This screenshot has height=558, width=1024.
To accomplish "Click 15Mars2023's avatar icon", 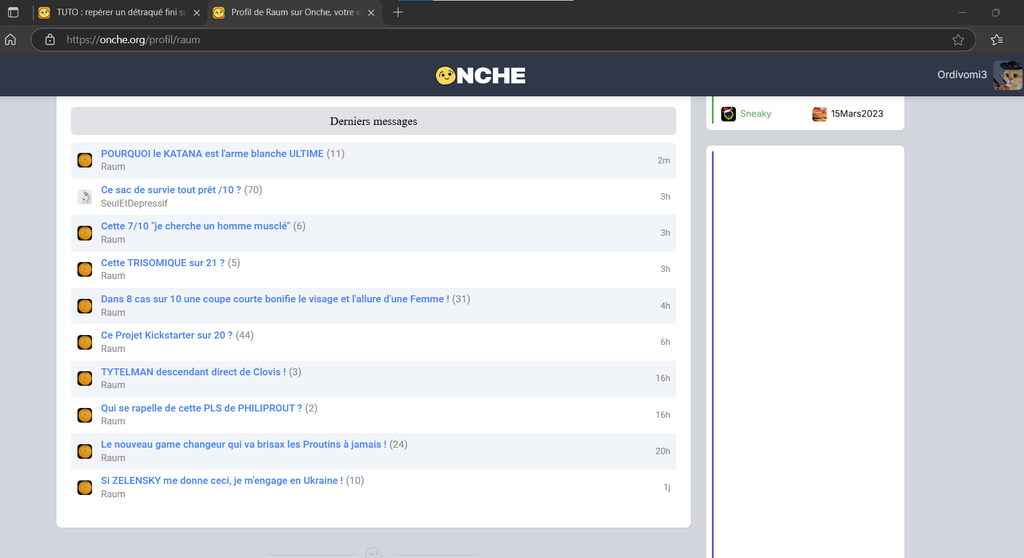I will pyautogui.click(x=819, y=114).
